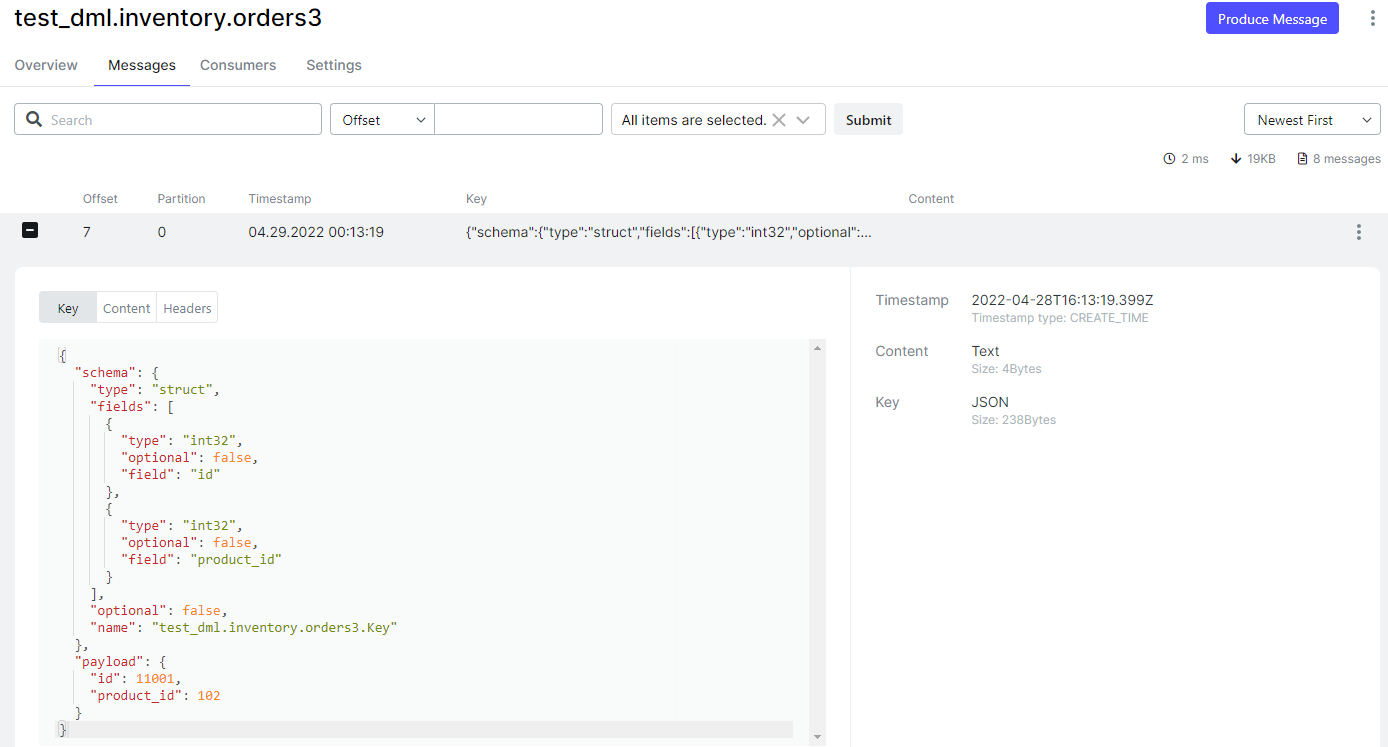Click the timestamp 04.29.2022 00:13:19
The width and height of the screenshot is (1388, 747).
coord(316,232)
